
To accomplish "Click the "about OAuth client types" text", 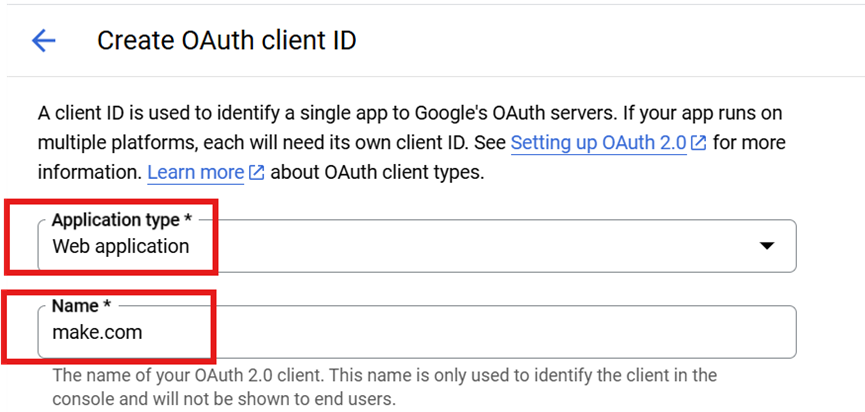I will 377,173.
